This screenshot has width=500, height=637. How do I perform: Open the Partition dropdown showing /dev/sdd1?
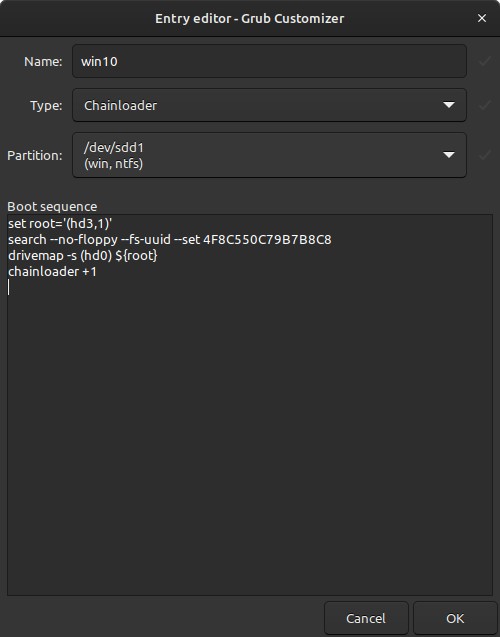point(269,155)
